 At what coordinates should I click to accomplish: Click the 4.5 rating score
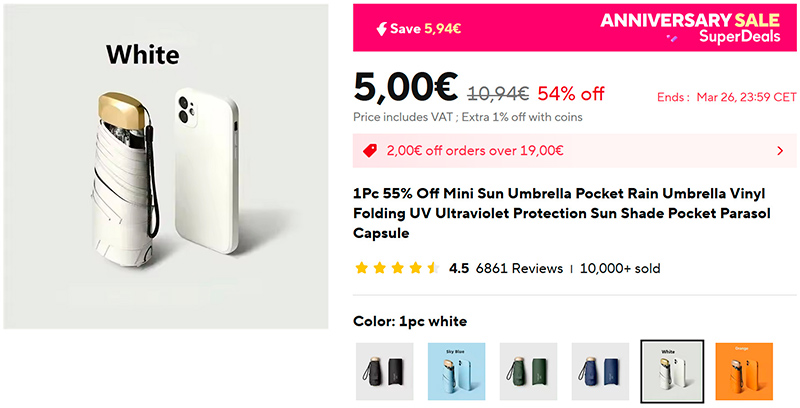(x=459, y=268)
